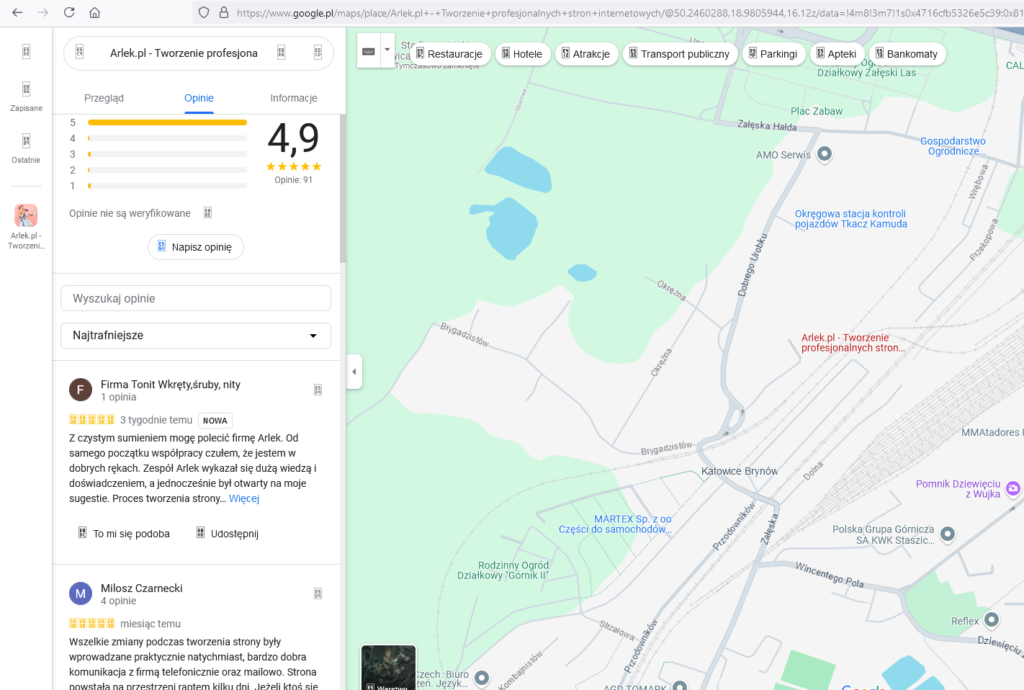The height and width of the screenshot is (690, 1024).
Task: Show Parkingi on the map
Action: [x=773, y=54]
